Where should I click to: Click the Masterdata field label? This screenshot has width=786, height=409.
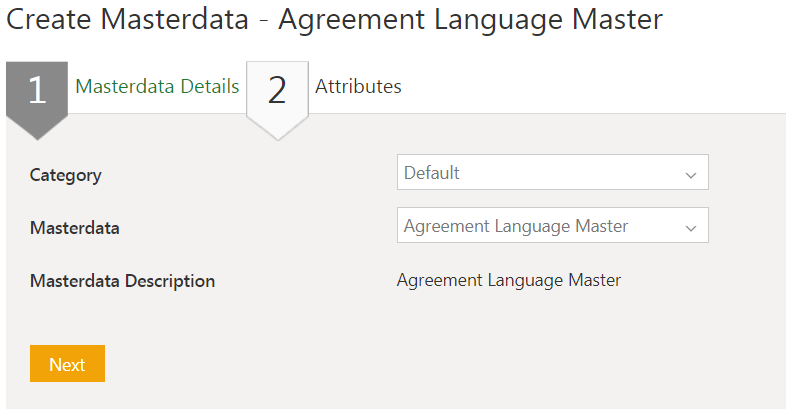pos(75,228)
